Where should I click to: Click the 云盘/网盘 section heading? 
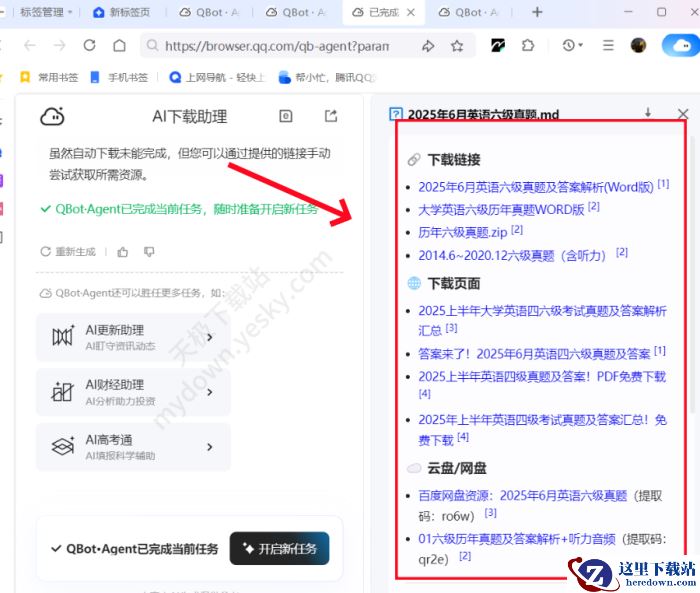[457, 468]
